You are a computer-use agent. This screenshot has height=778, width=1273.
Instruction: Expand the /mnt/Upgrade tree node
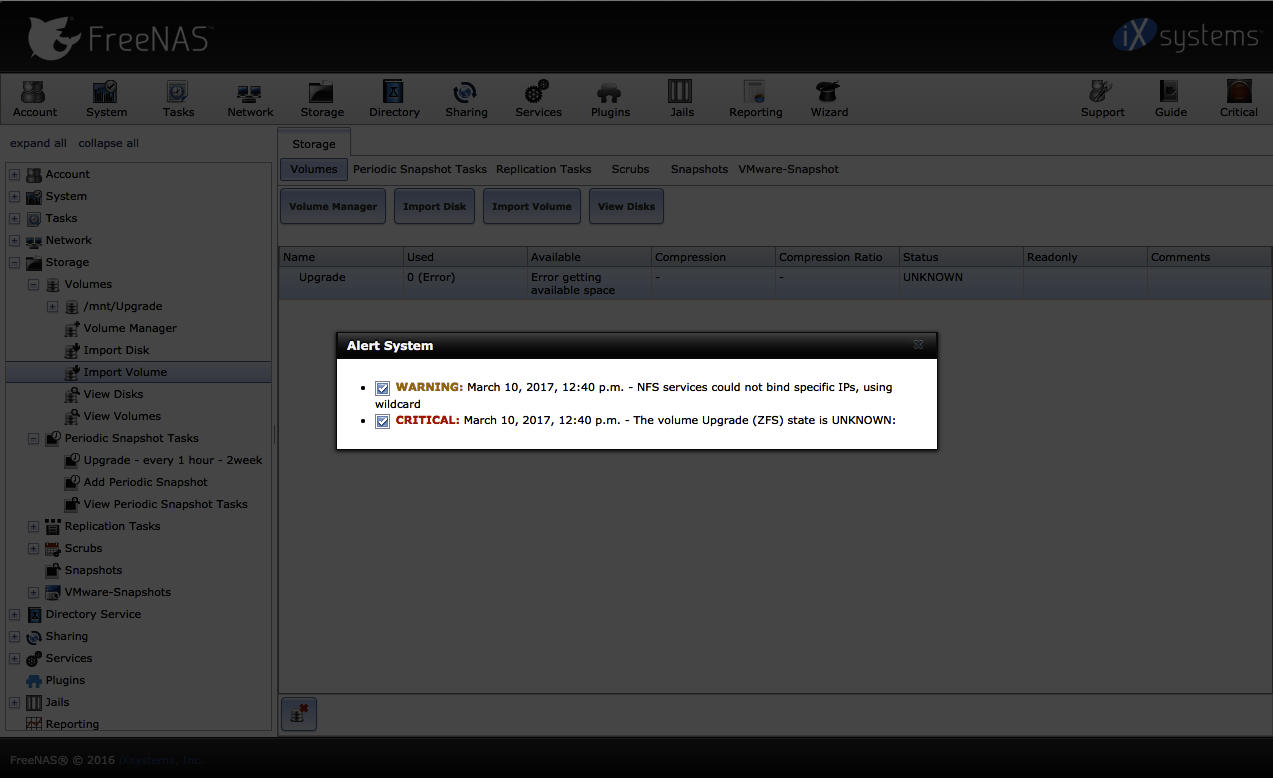[x=52, y=306]
